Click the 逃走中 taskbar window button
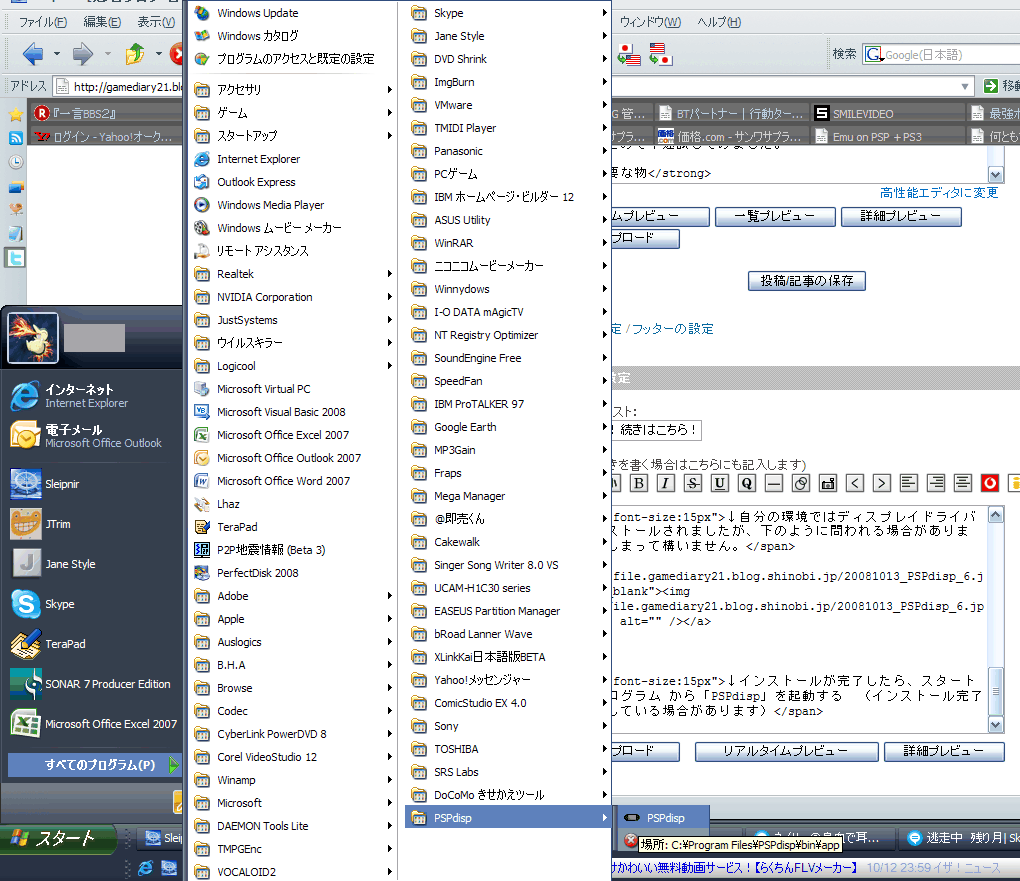 960,838
